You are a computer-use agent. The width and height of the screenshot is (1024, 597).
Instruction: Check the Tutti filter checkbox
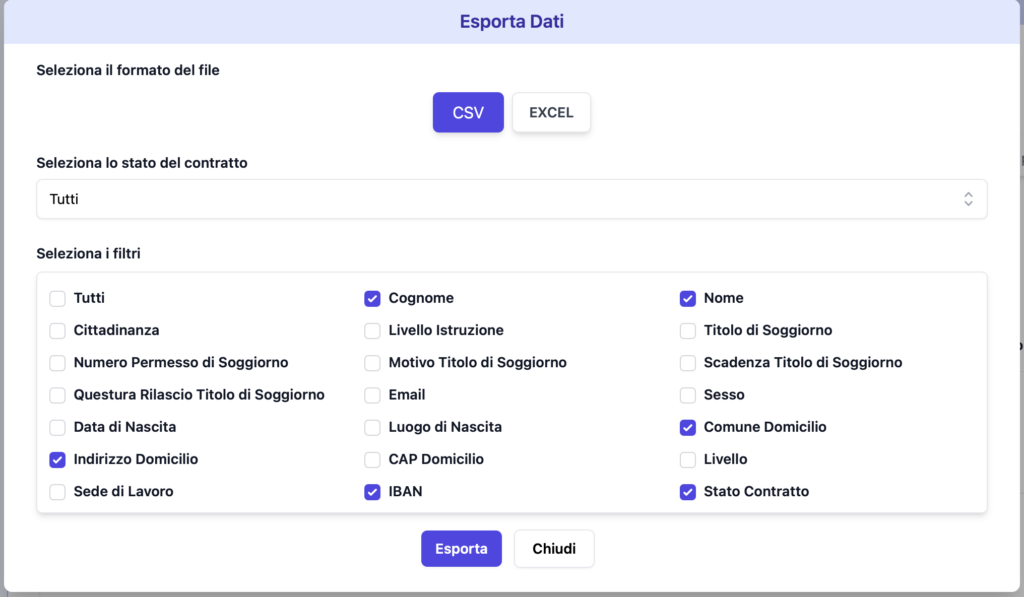click(57, 298)
